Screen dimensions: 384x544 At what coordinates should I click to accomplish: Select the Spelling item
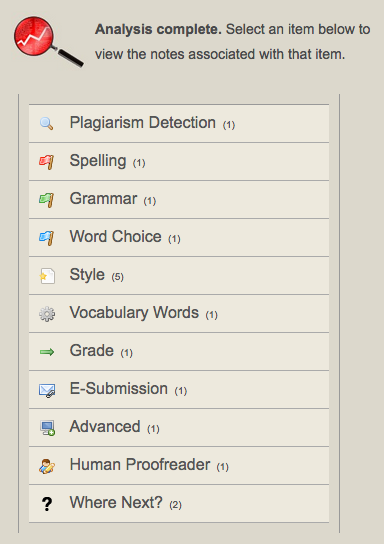coord(179,162)
